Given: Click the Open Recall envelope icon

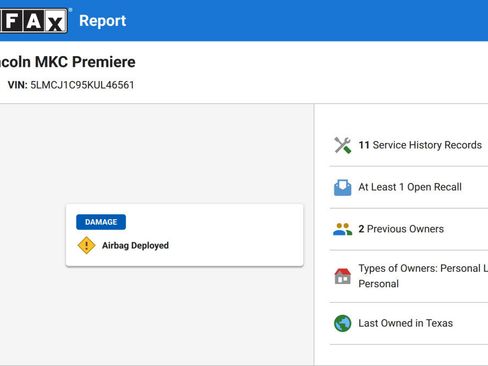Looking at the screenshot, I should [x=343, y=187].
